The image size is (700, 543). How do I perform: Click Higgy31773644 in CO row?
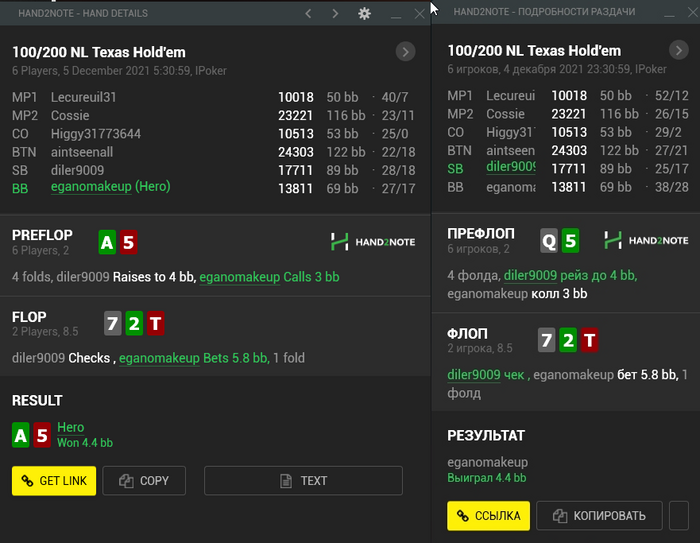click(96, 134)
